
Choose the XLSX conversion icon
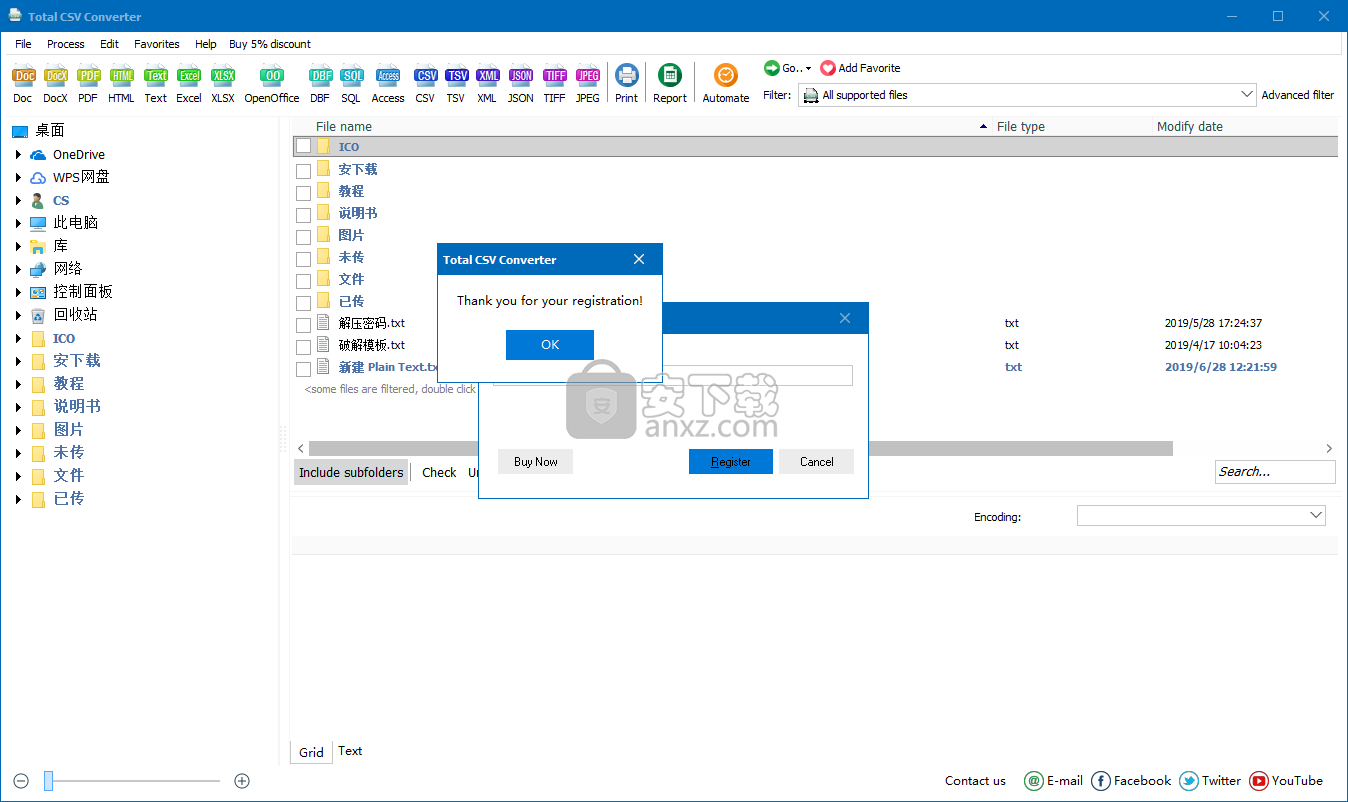click(223, 76)
